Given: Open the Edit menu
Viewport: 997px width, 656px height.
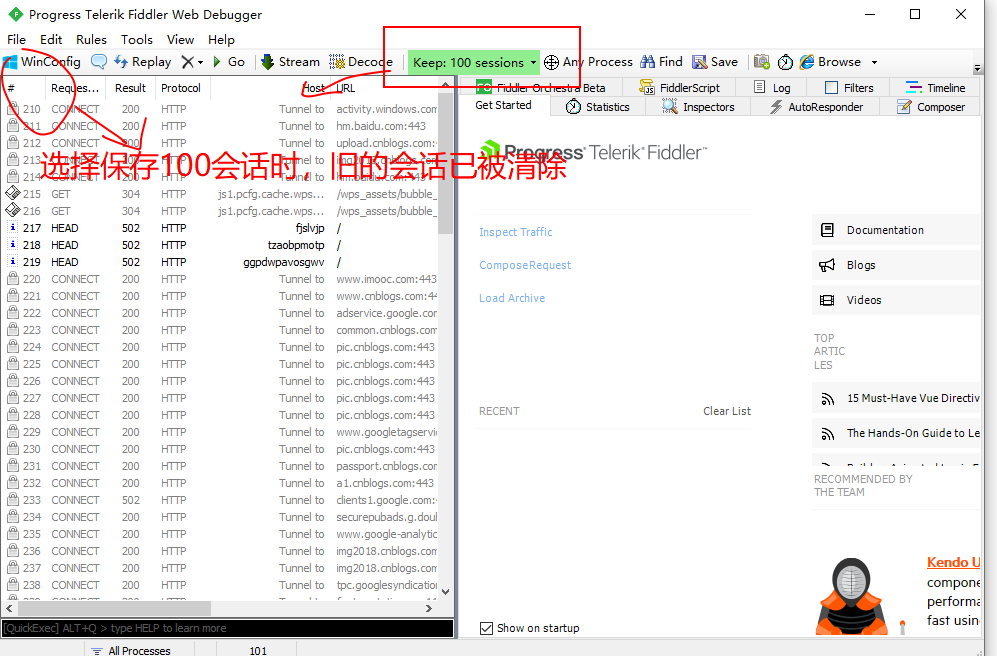Looking at the screenshot, I should [51, 39].
